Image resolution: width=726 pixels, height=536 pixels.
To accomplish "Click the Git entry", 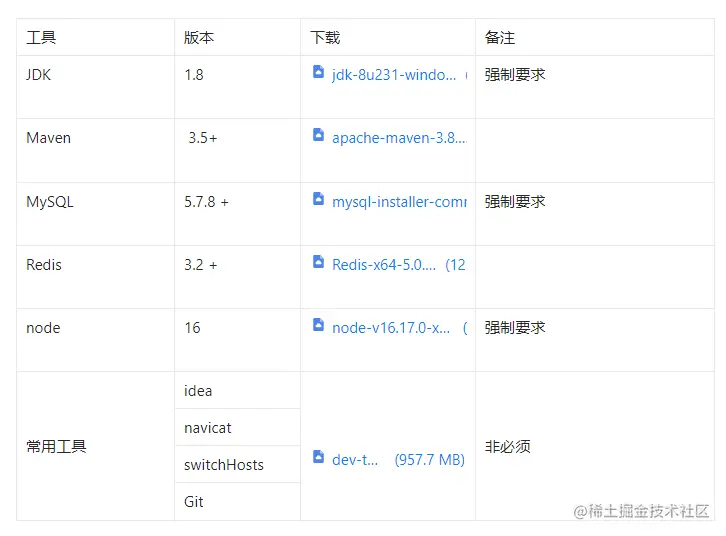I will click(194, 502).
